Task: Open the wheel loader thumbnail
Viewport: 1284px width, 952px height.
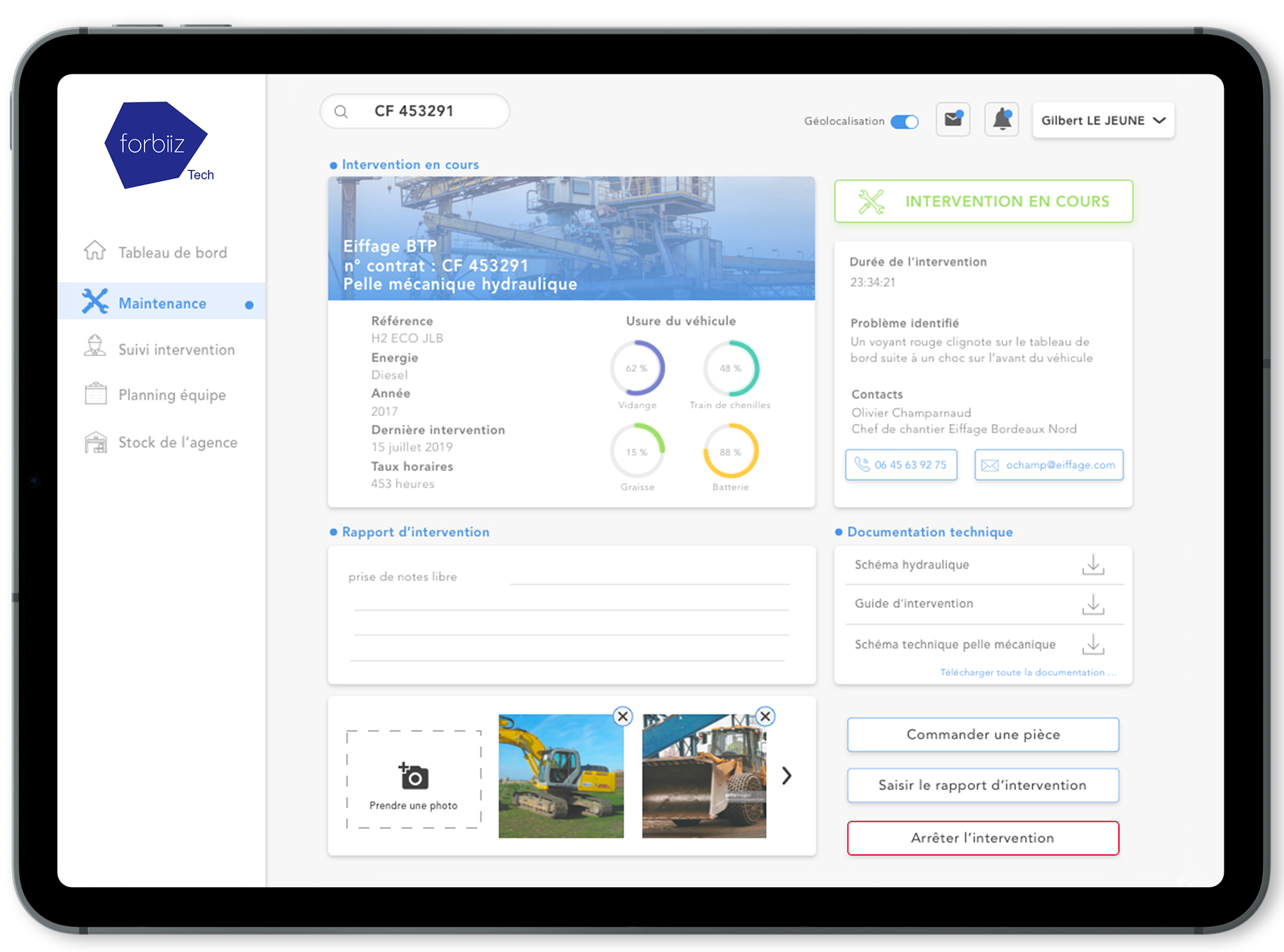Action: coord(704,776)
